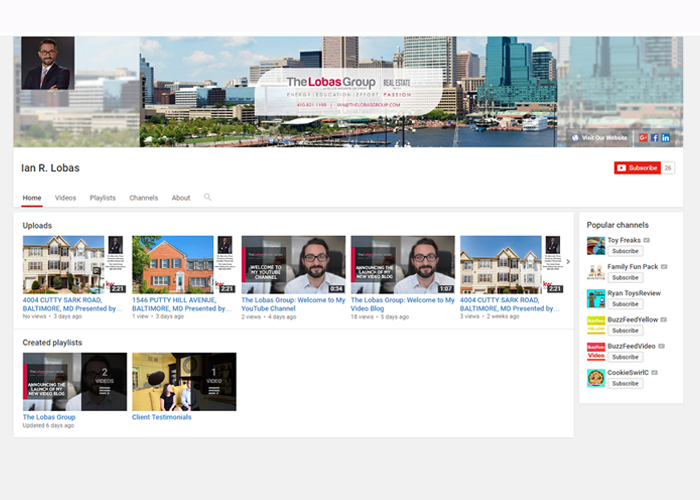Click Ryan ToysReview channel avatar

(596, 298)
